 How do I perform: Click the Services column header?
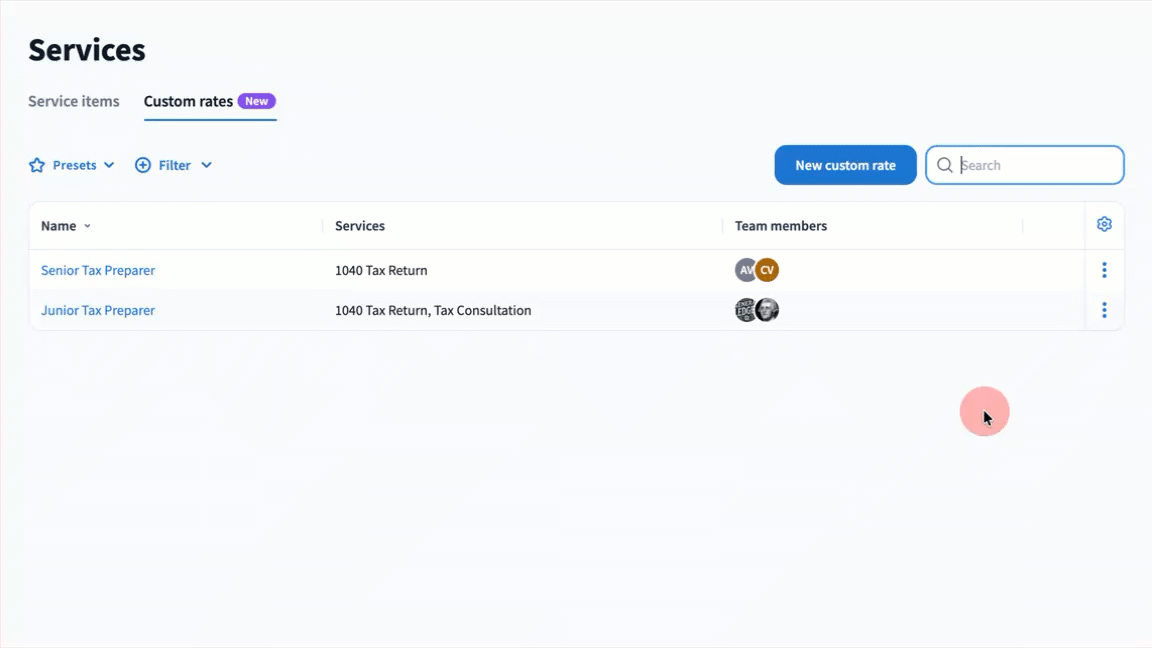[x=360, y=226]
